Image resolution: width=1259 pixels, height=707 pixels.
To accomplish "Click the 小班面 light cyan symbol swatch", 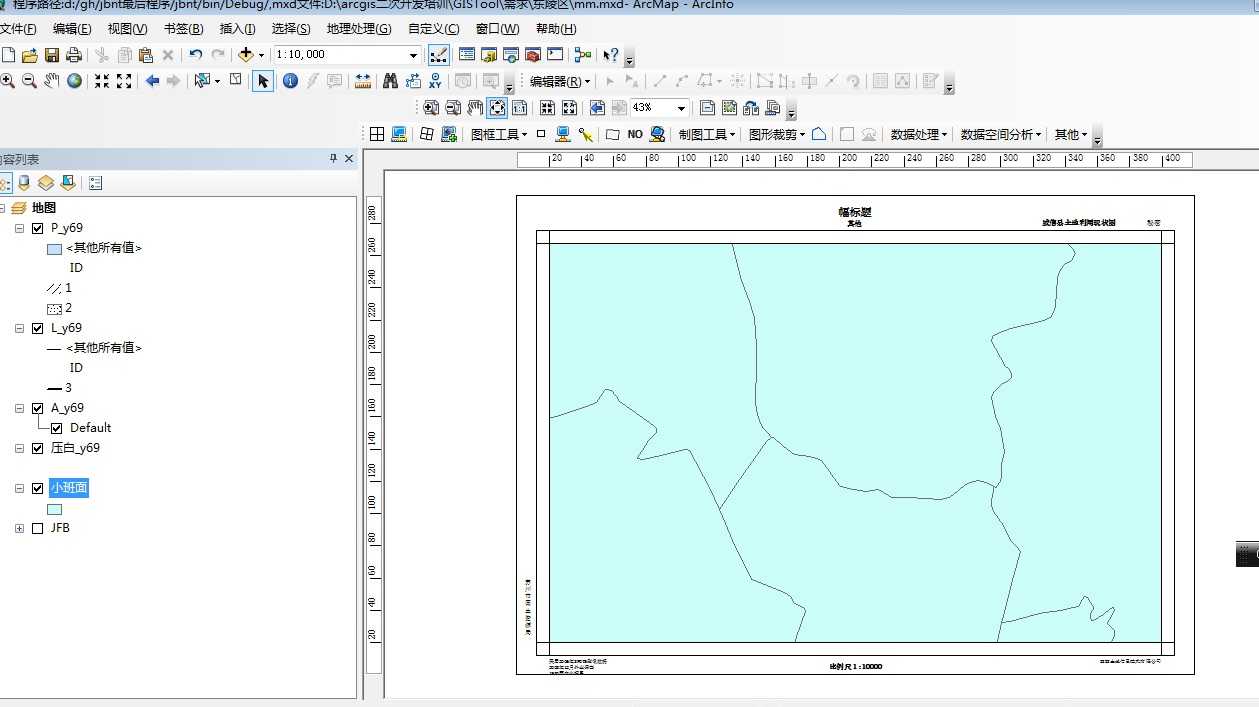I will [x=55, y=509].
